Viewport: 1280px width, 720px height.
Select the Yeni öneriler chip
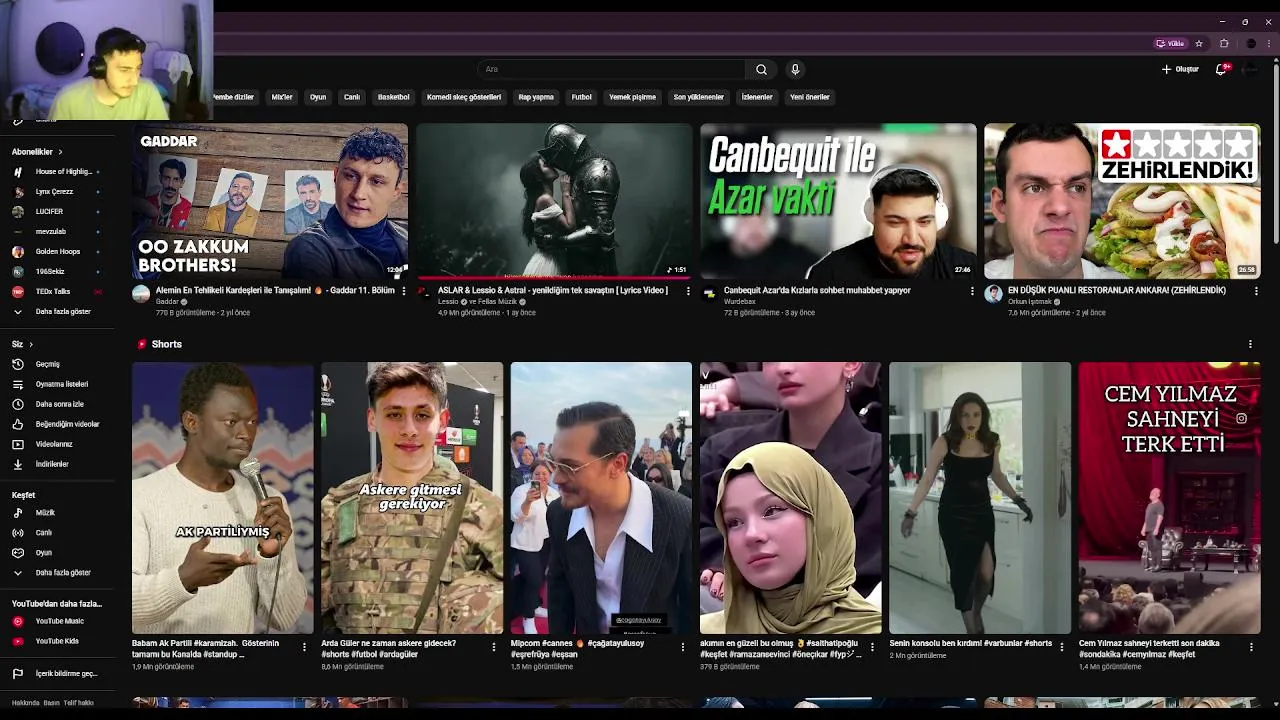810,97
